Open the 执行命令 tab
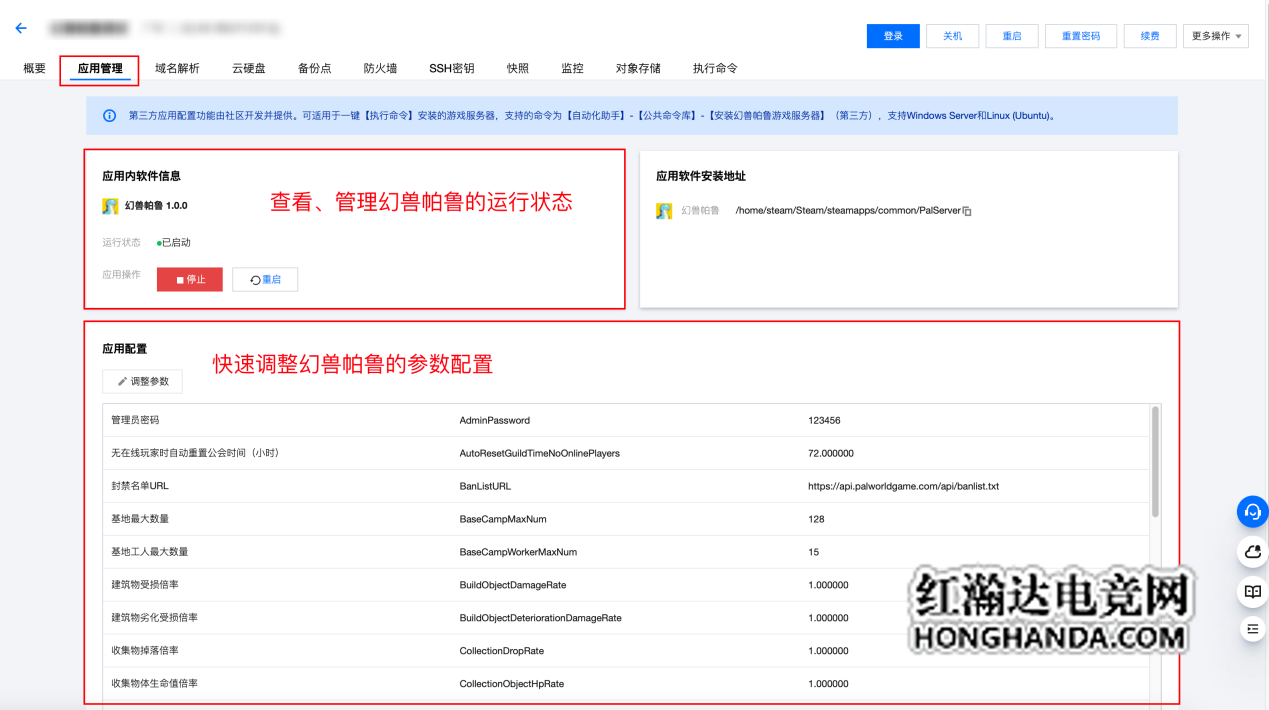 tap(715, 68)
